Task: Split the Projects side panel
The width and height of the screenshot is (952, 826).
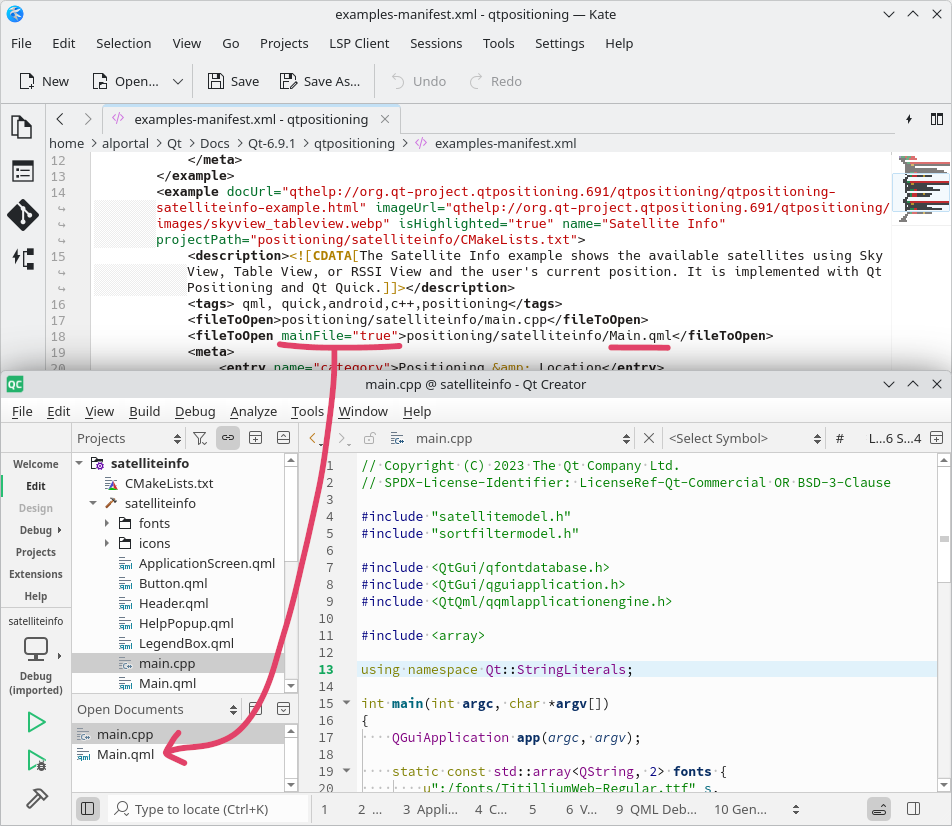Action: click(x=256, y=439)
